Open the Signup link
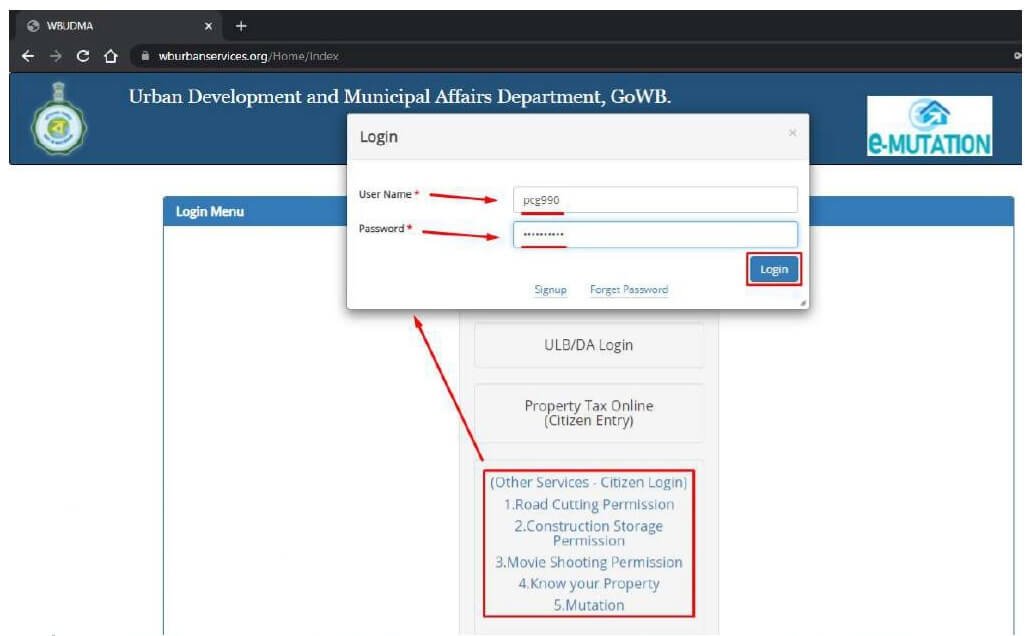 (550, 290)
